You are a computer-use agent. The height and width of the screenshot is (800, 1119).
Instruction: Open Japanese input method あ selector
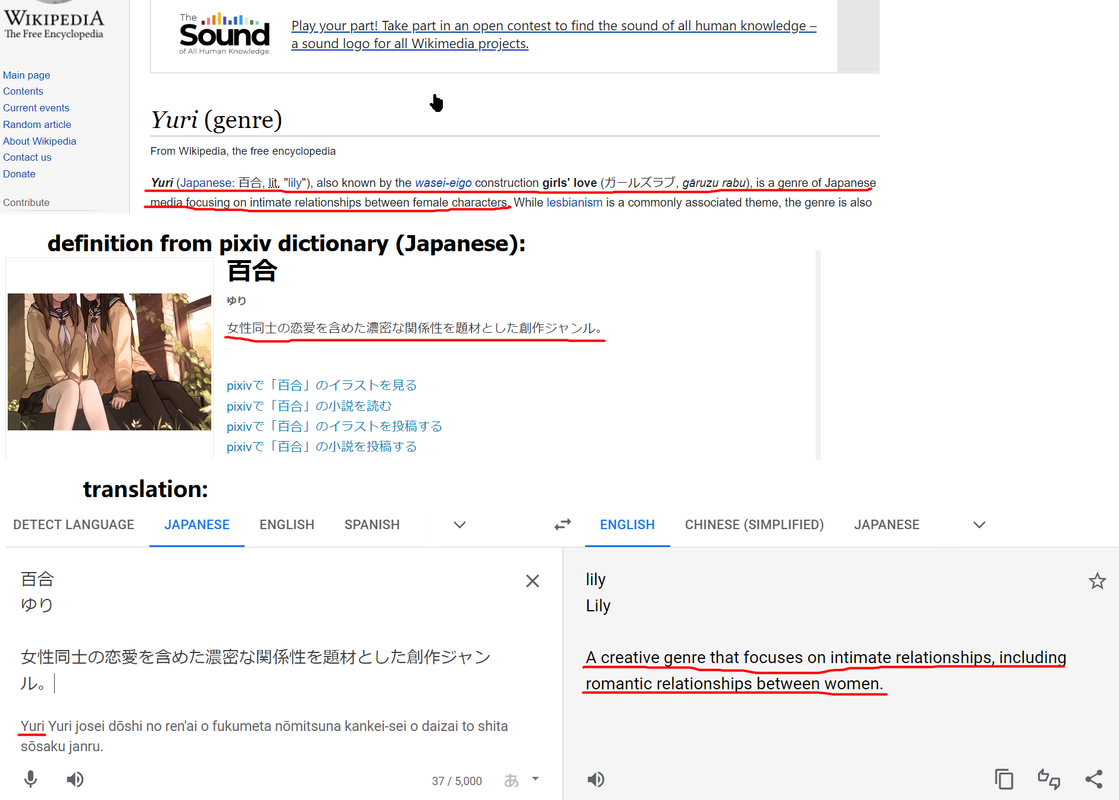(521, 780)
